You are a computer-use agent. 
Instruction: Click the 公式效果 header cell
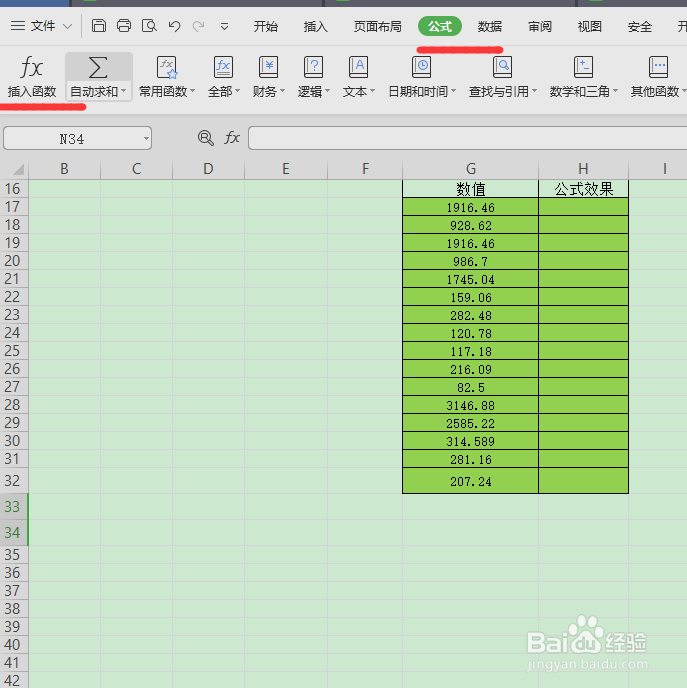[x=583, y=189]
